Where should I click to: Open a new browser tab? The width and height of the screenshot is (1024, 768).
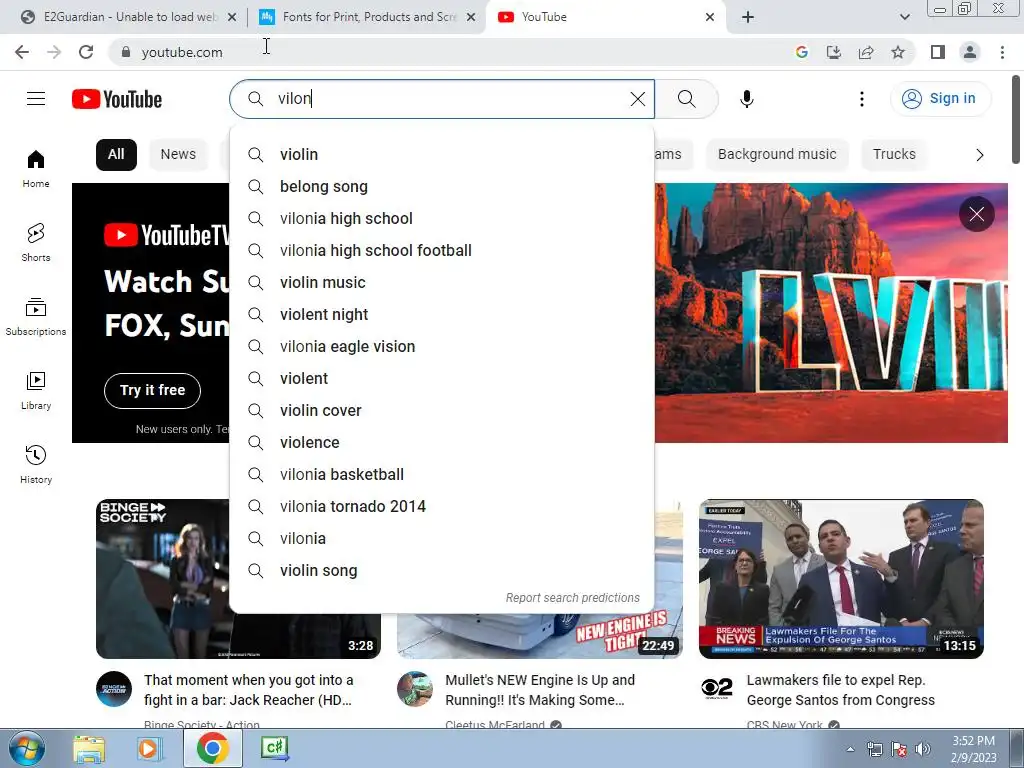[748, 17]
